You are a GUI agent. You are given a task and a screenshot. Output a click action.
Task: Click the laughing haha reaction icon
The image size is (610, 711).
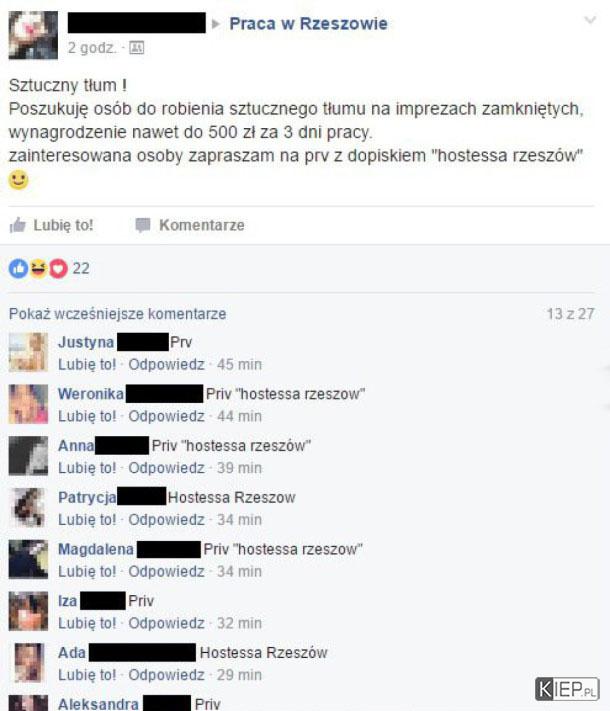[x=39, y=268]
